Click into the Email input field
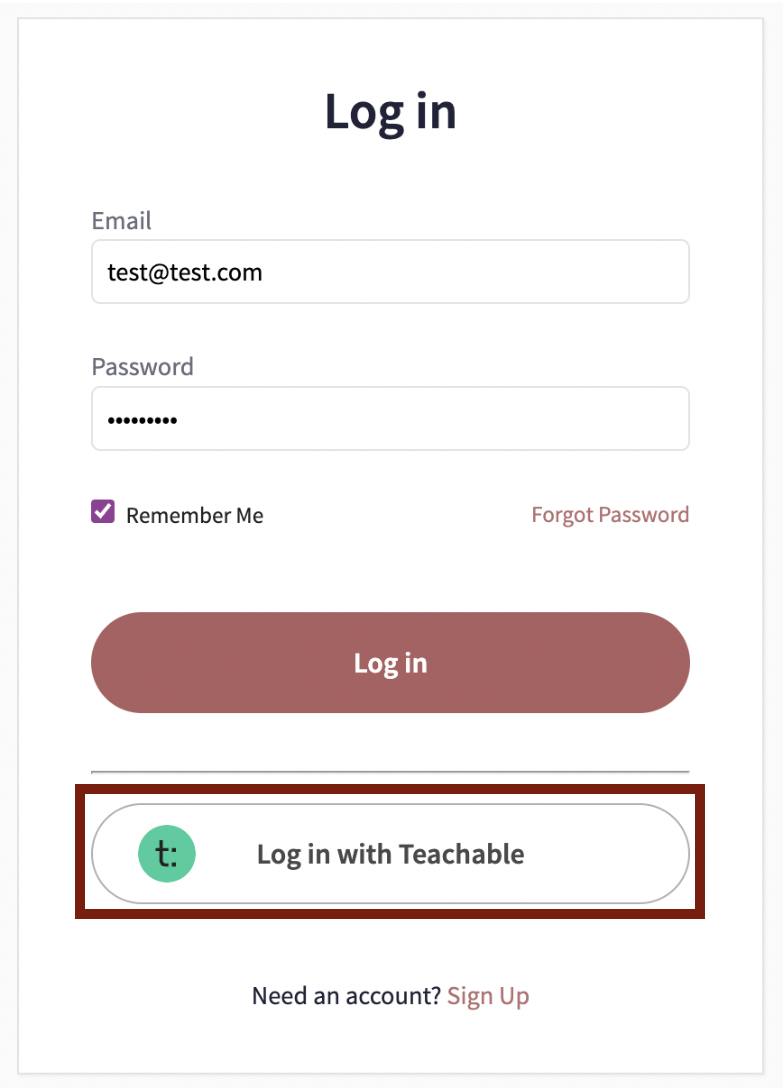 tap(390, 272)
